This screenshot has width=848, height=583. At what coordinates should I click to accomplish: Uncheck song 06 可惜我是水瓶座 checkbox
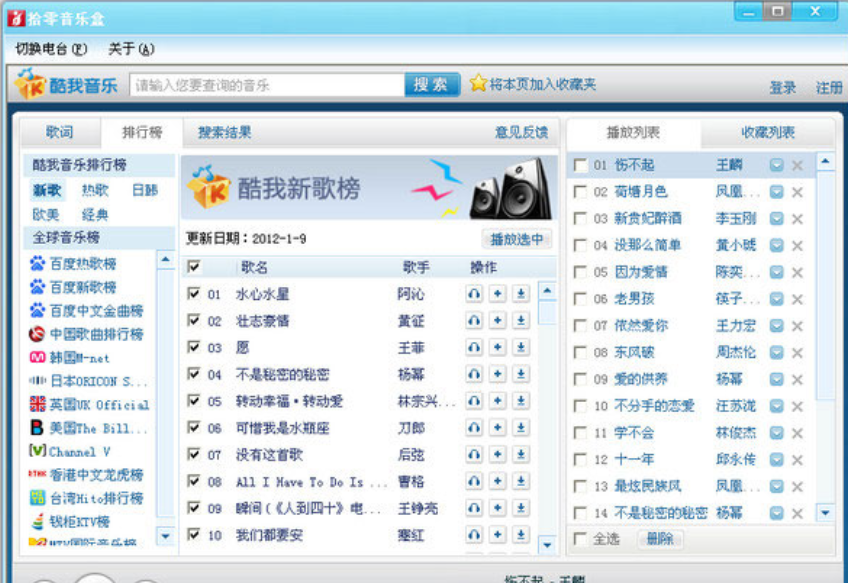tap(194, 427)
